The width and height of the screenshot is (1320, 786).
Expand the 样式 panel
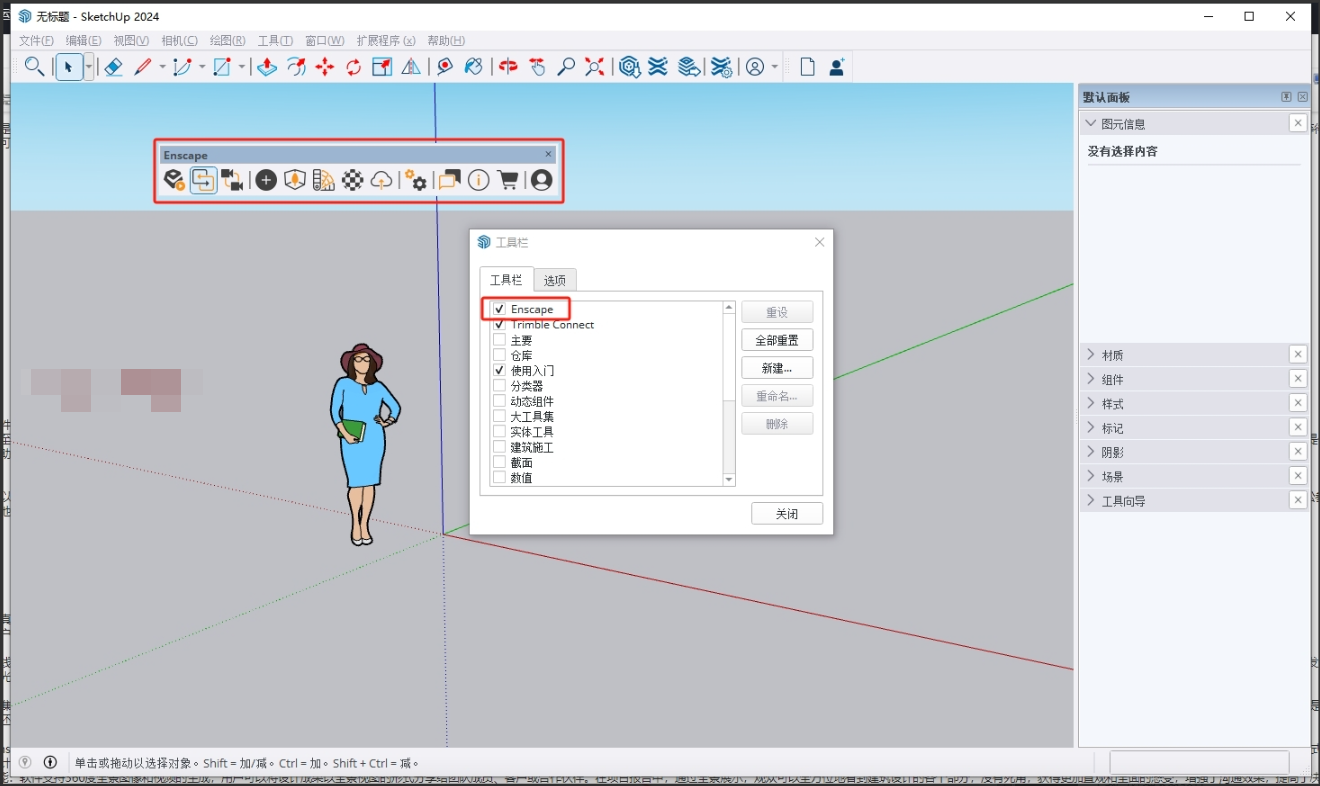[1091, 404]
